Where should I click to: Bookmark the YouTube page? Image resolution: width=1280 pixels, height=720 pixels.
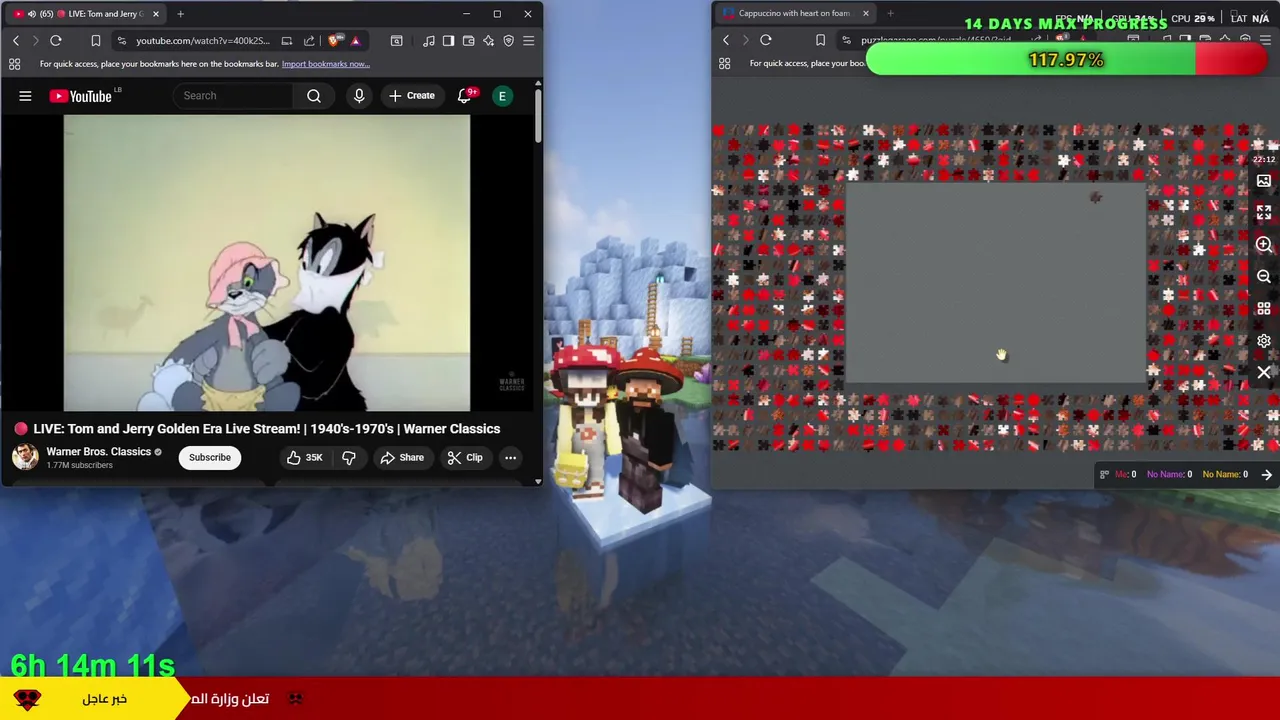pos(96,40)
